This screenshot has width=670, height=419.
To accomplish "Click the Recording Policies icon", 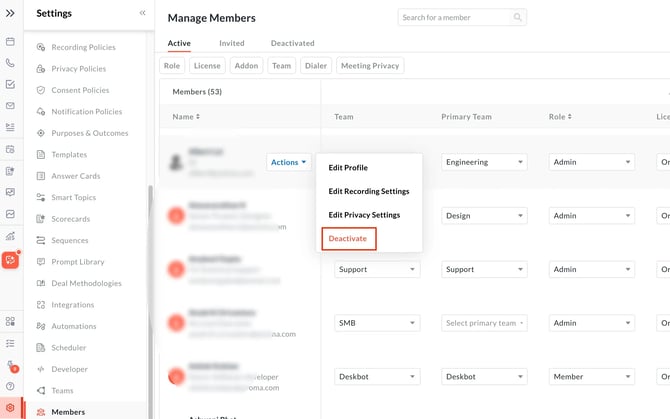I will tap(41, 47).
